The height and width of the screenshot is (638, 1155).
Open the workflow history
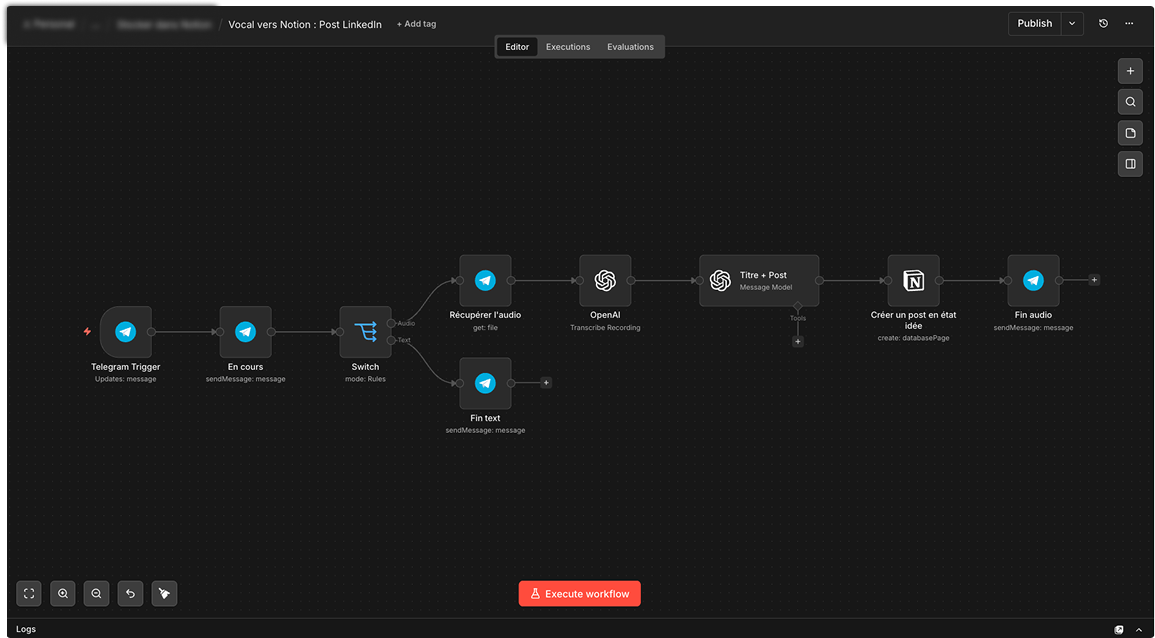[x=1103, y=24]
